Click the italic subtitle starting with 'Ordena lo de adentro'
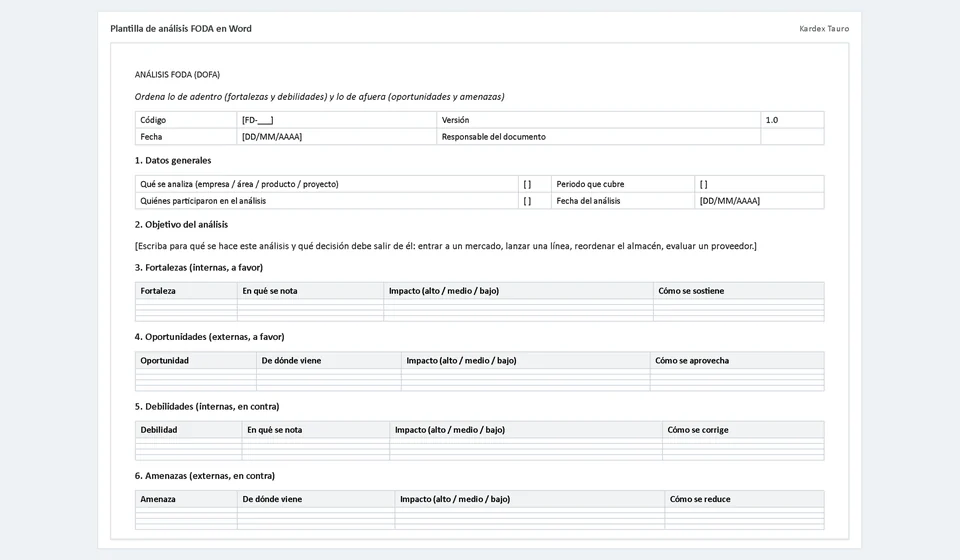This screenshot has width=960, height=560. coord(320,97)
